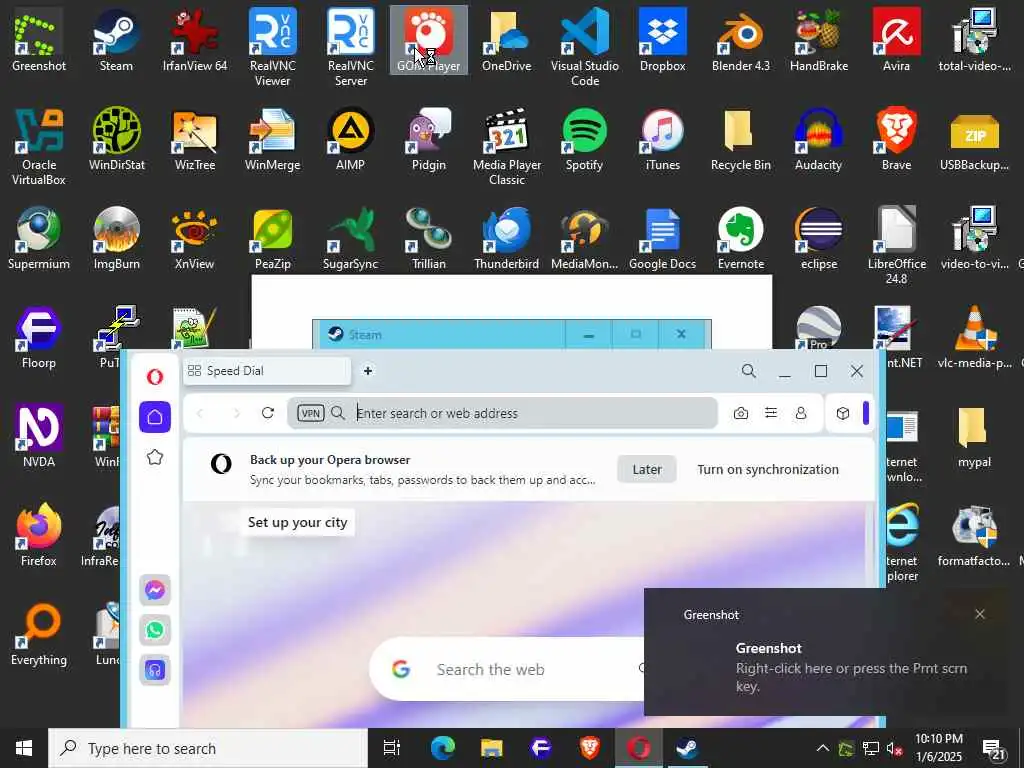Image resolution: width=1024 pixels, height=768 pixels.
Task: Open Spotify desktop shortcut
Action: 584,138
